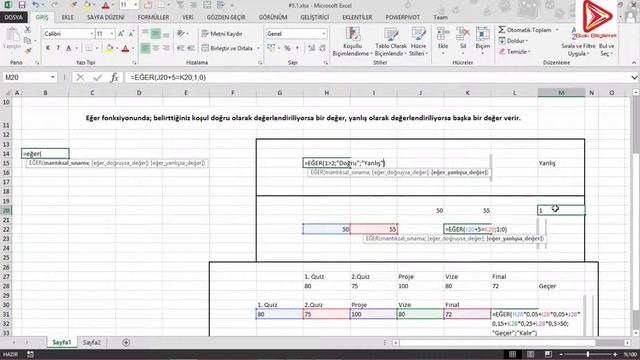
Task: Increase indent in Hizalama group
Action: click(191, 48)
